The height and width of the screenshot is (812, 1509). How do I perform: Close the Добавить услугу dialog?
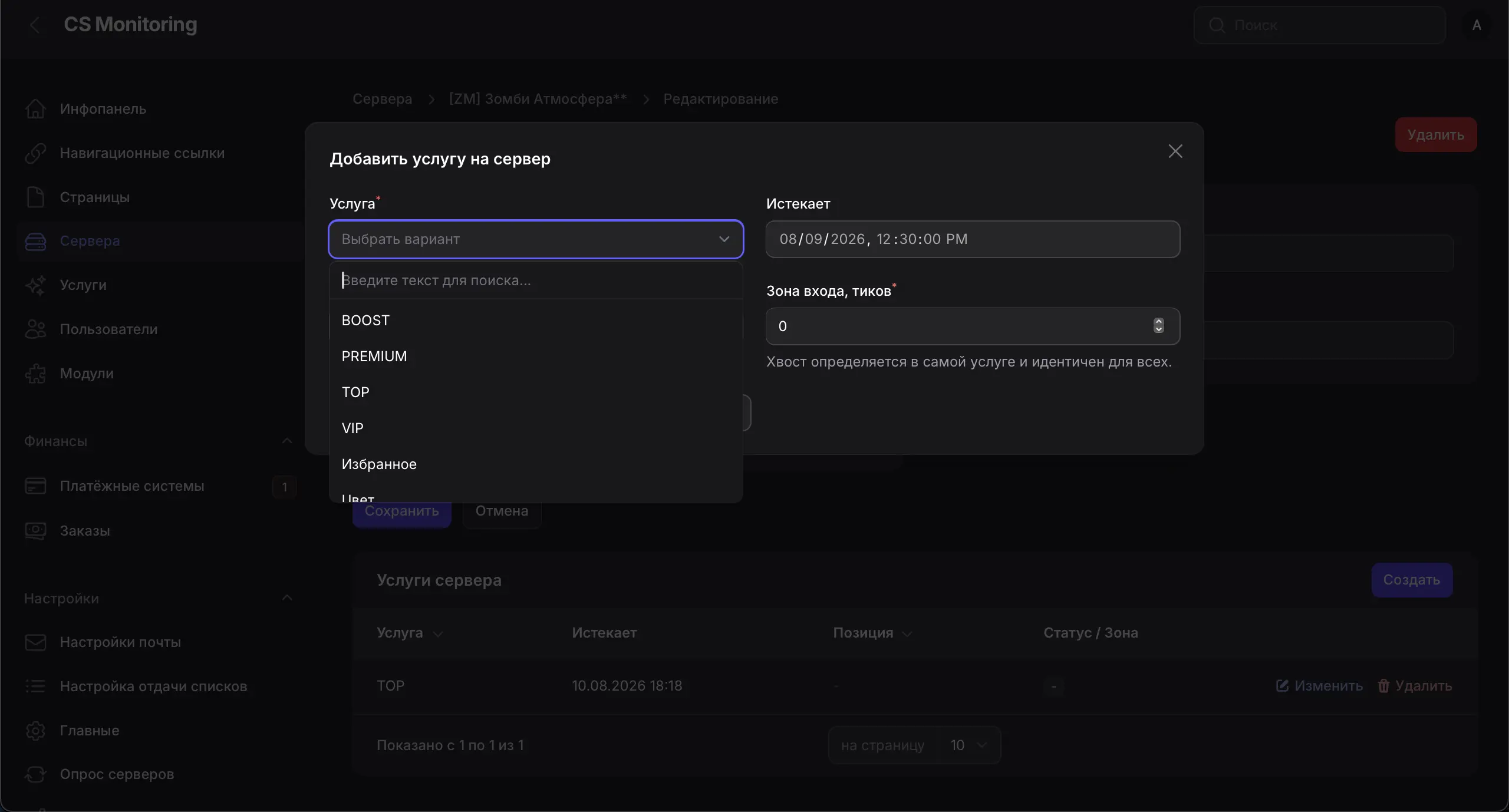[1175, 151]
